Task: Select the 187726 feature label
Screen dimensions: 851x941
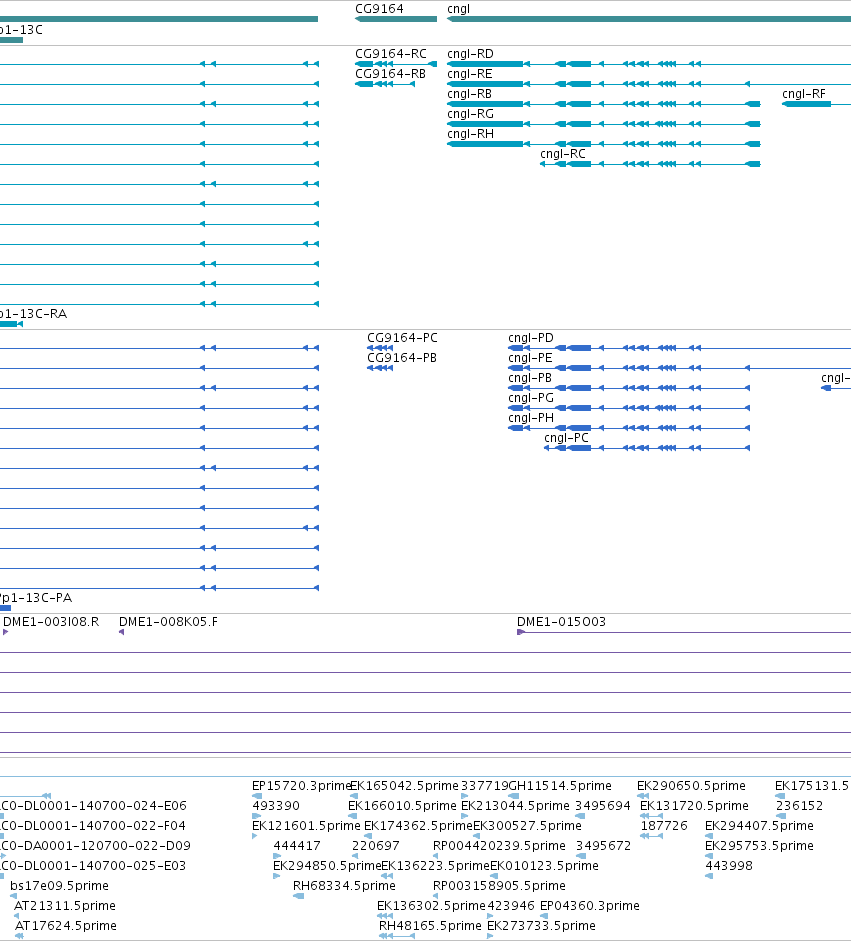Action: (x=664, y=825)
